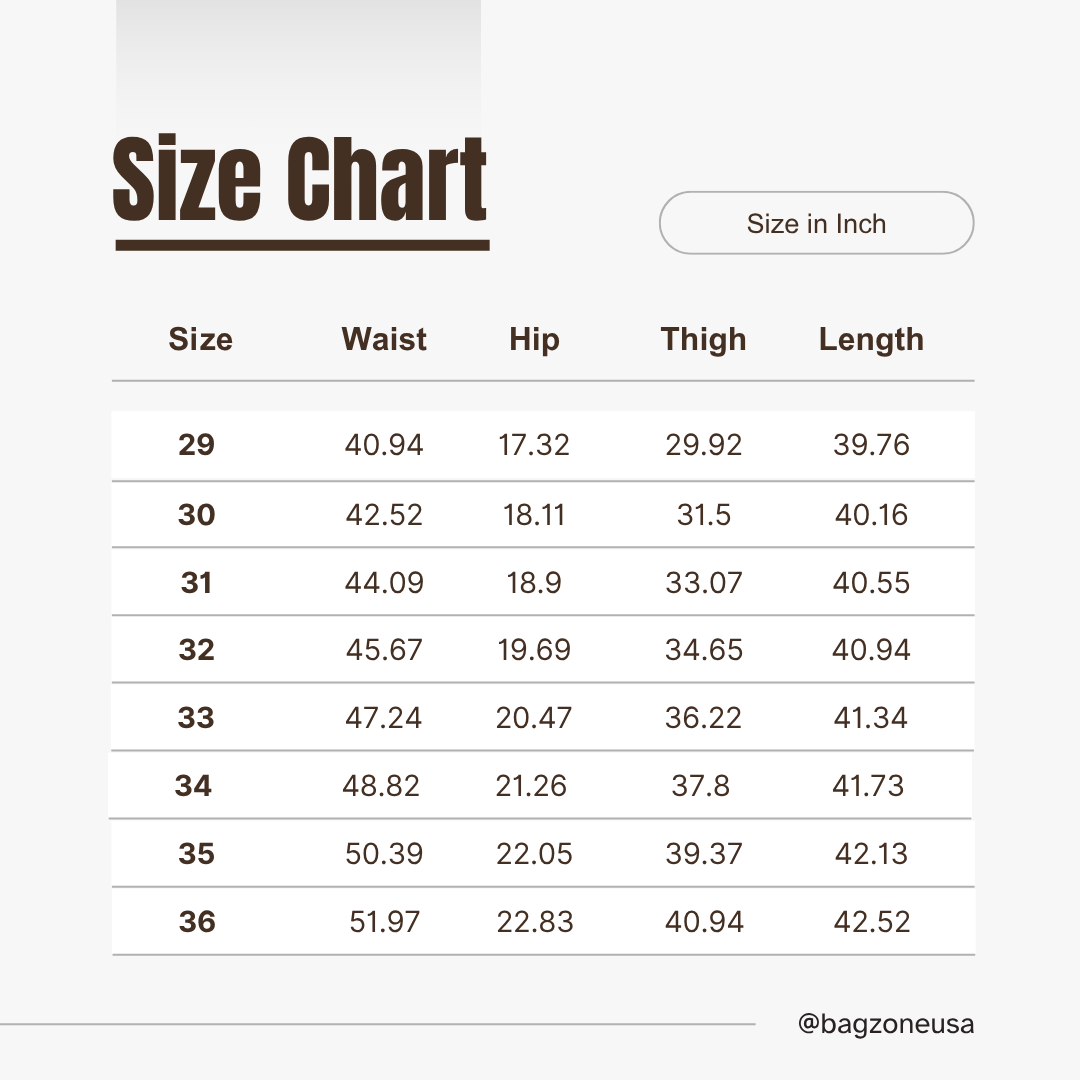Click waist value 51.97
The width and height of the screenshot is (1080, 1080).
[x=384, y=922]
